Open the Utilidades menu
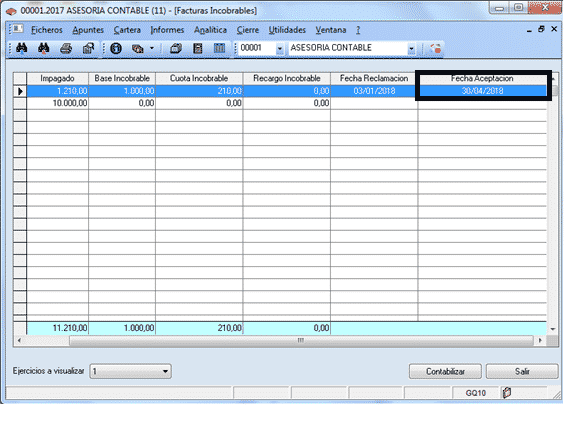Screen dimensions: 565x423 point(287,30)
